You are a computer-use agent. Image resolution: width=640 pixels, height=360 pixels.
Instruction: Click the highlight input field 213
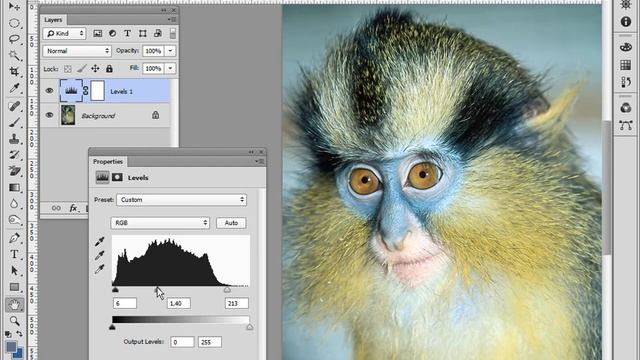[236, 303]
